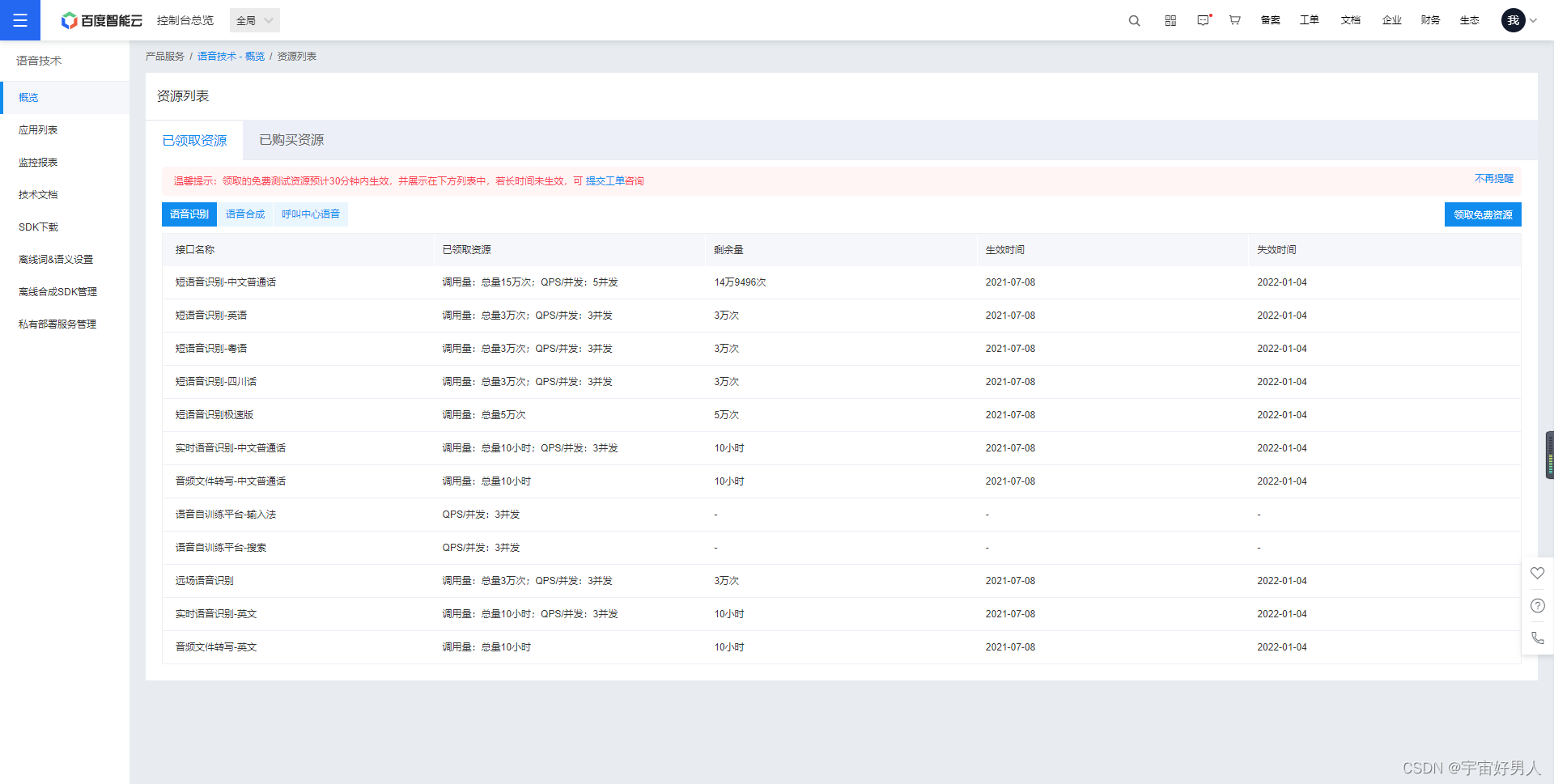Open the QR code grid icon
Viewport: 1554px width, 784px height.
pyautogui.click(x=1170, y=20)
